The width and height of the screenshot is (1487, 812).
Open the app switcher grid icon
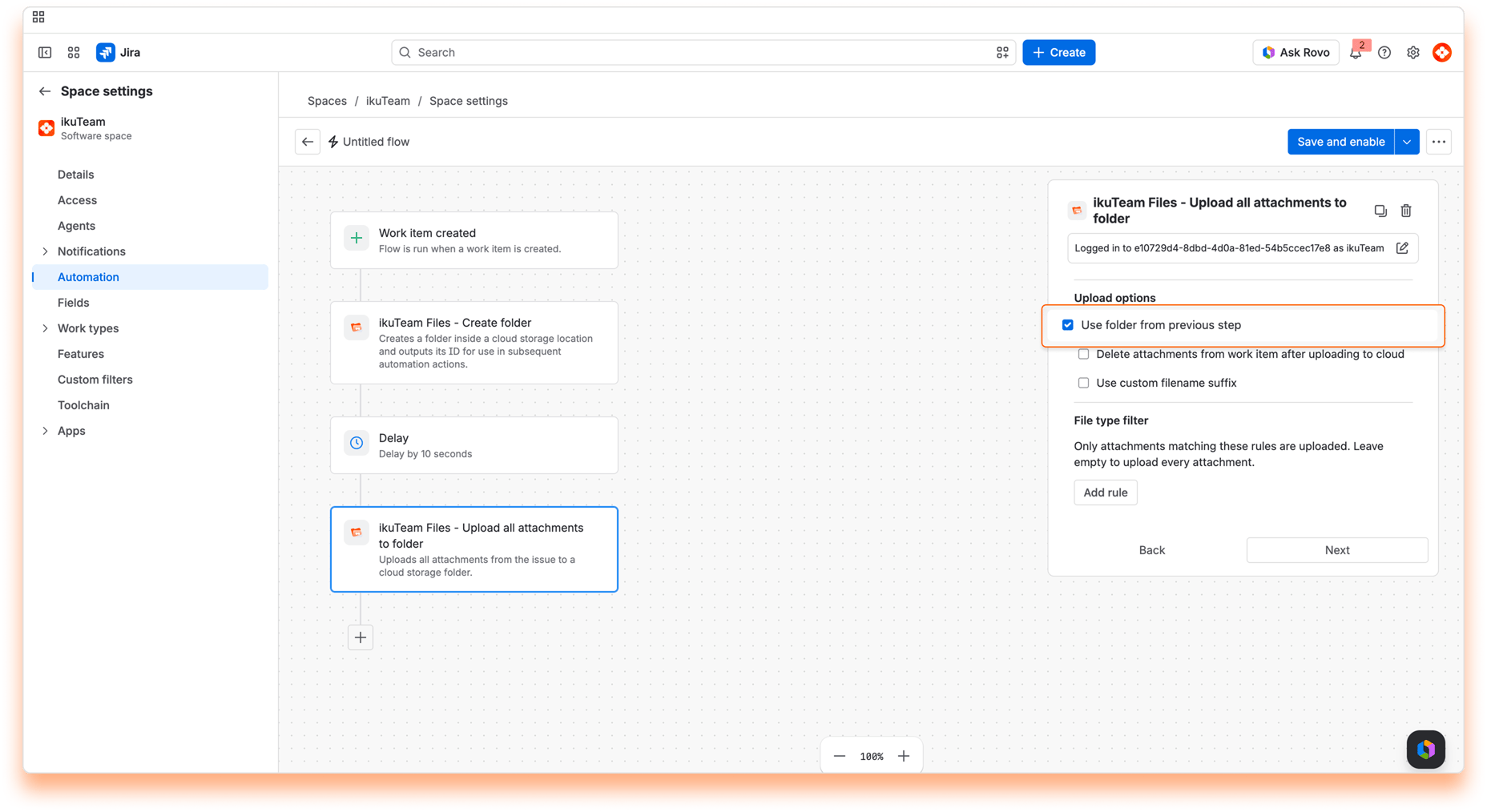[74, 52]
